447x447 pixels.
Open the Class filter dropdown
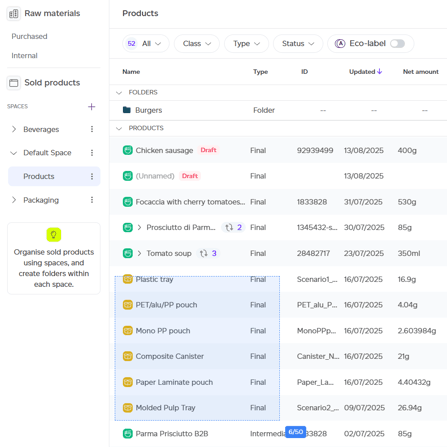(x=197, y=44)
